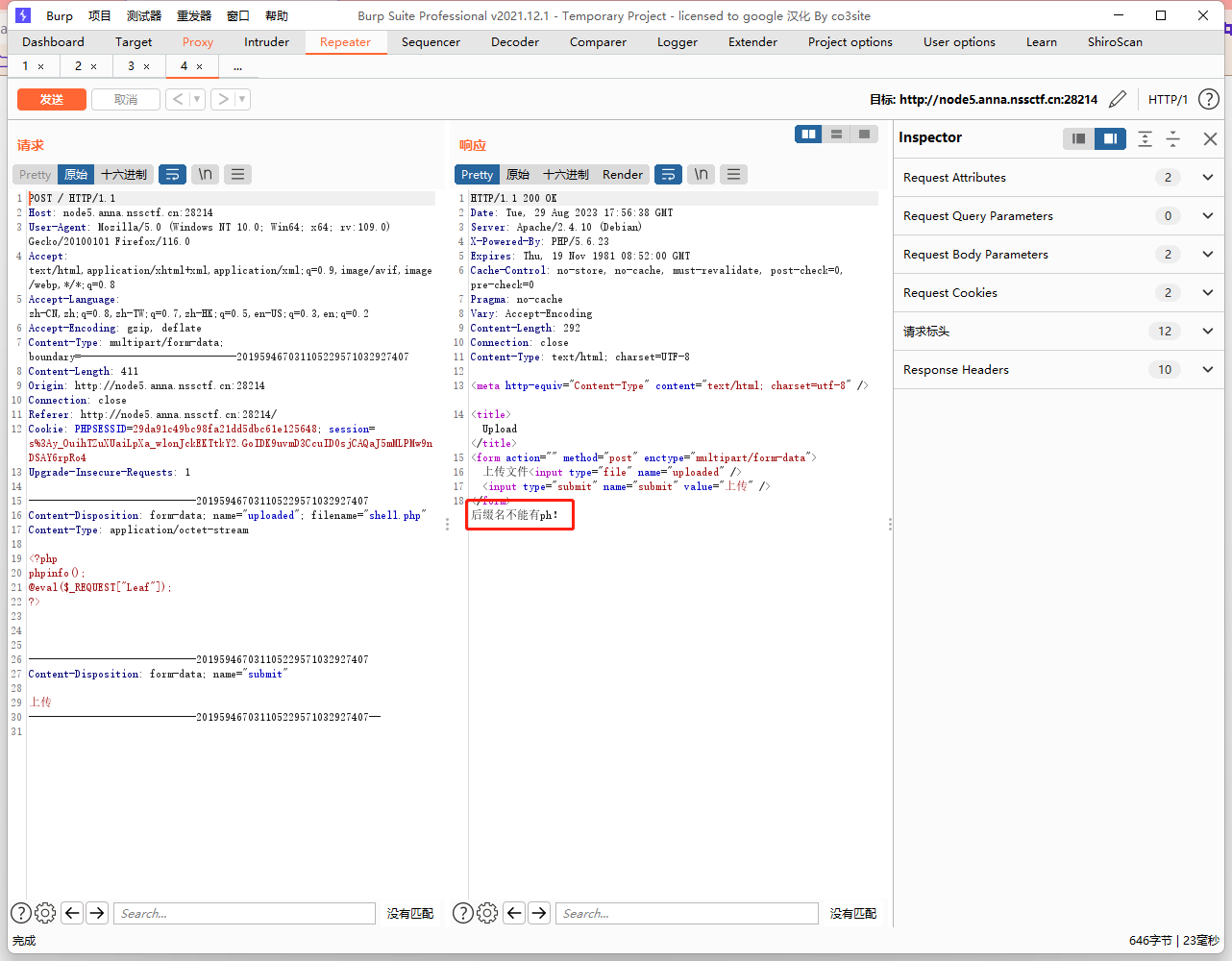Go to previous request with back arrow
The height and width of the screenshot is (961, 1232).
point(178,99)
